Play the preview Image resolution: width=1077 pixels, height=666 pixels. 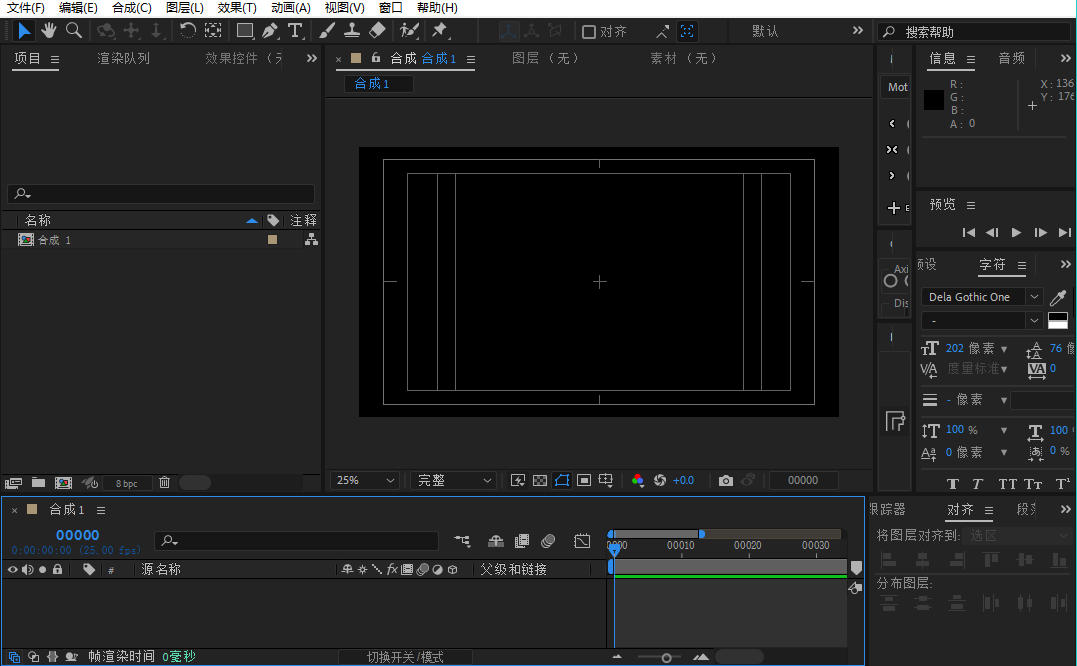1016,233
